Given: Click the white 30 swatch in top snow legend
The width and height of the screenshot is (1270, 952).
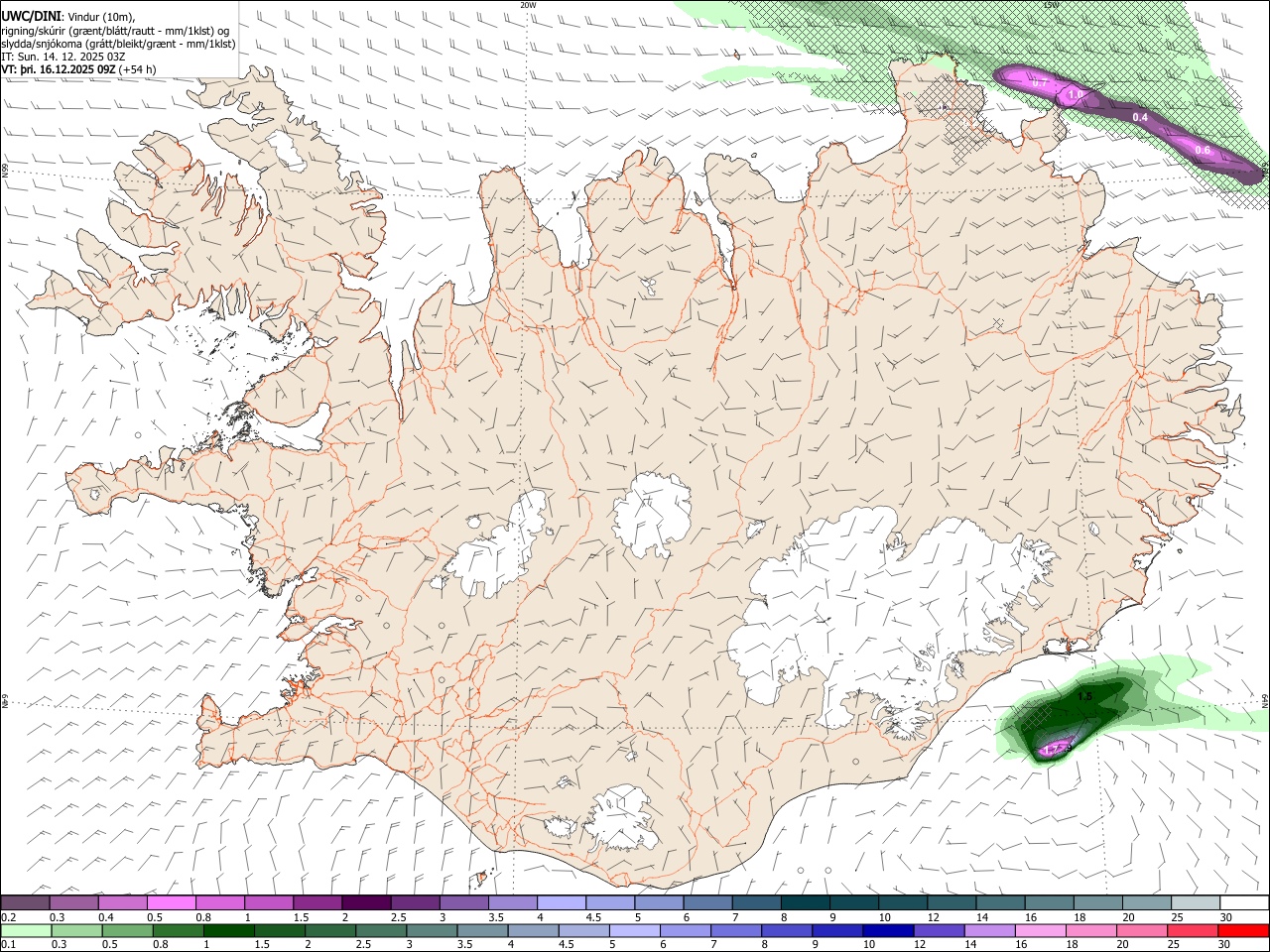Looking at the screenshot, I should [1243, 903].
